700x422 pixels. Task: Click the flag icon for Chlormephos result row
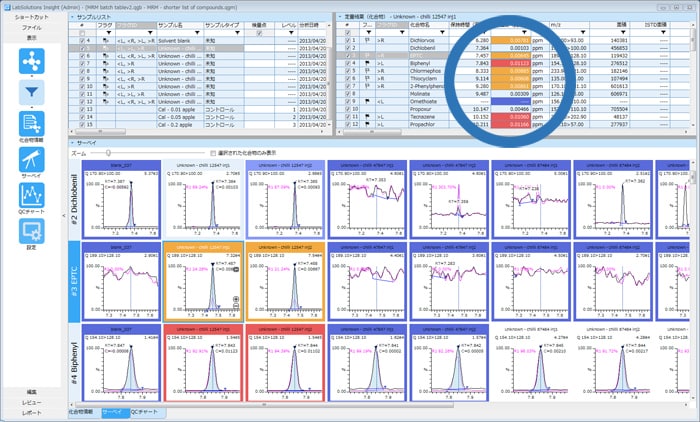pos(368,71)
